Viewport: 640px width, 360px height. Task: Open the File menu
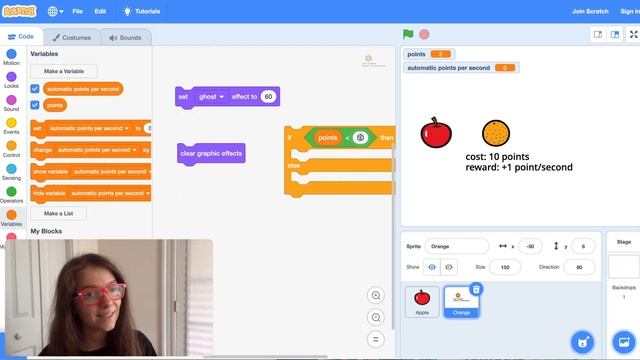click(x=78, y=11)
